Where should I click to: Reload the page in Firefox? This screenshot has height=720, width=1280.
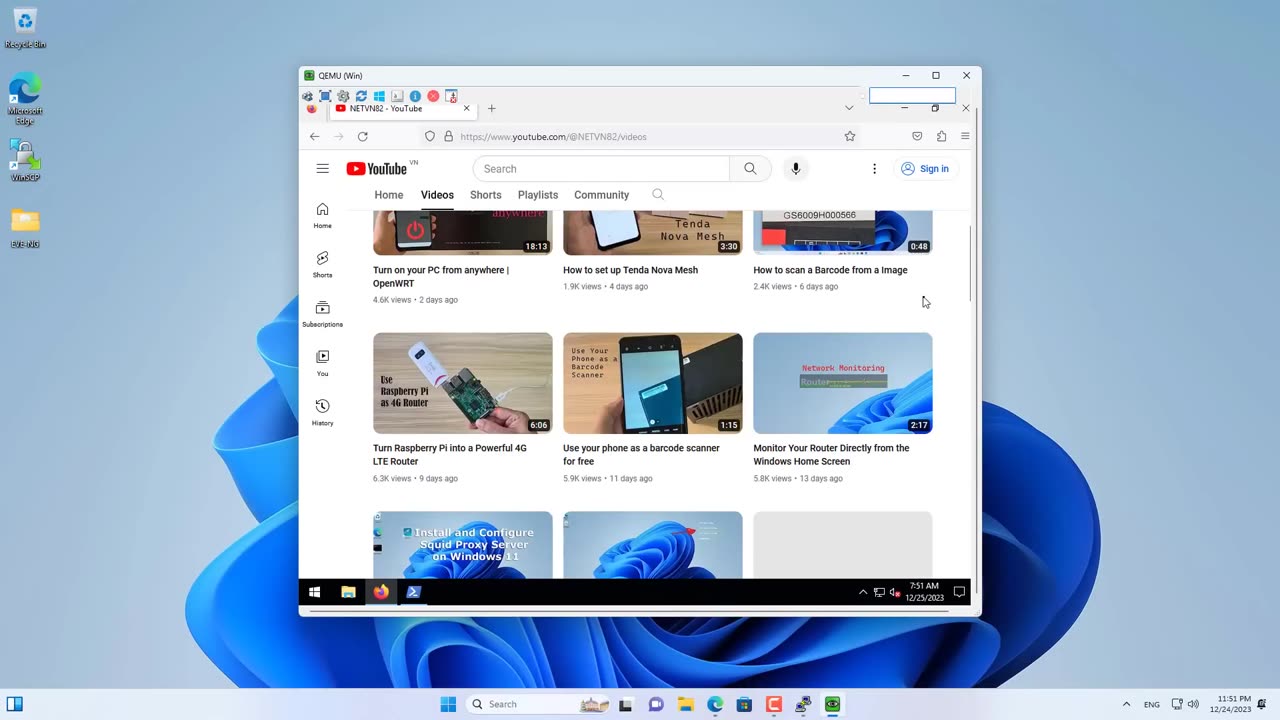(363, 136)
